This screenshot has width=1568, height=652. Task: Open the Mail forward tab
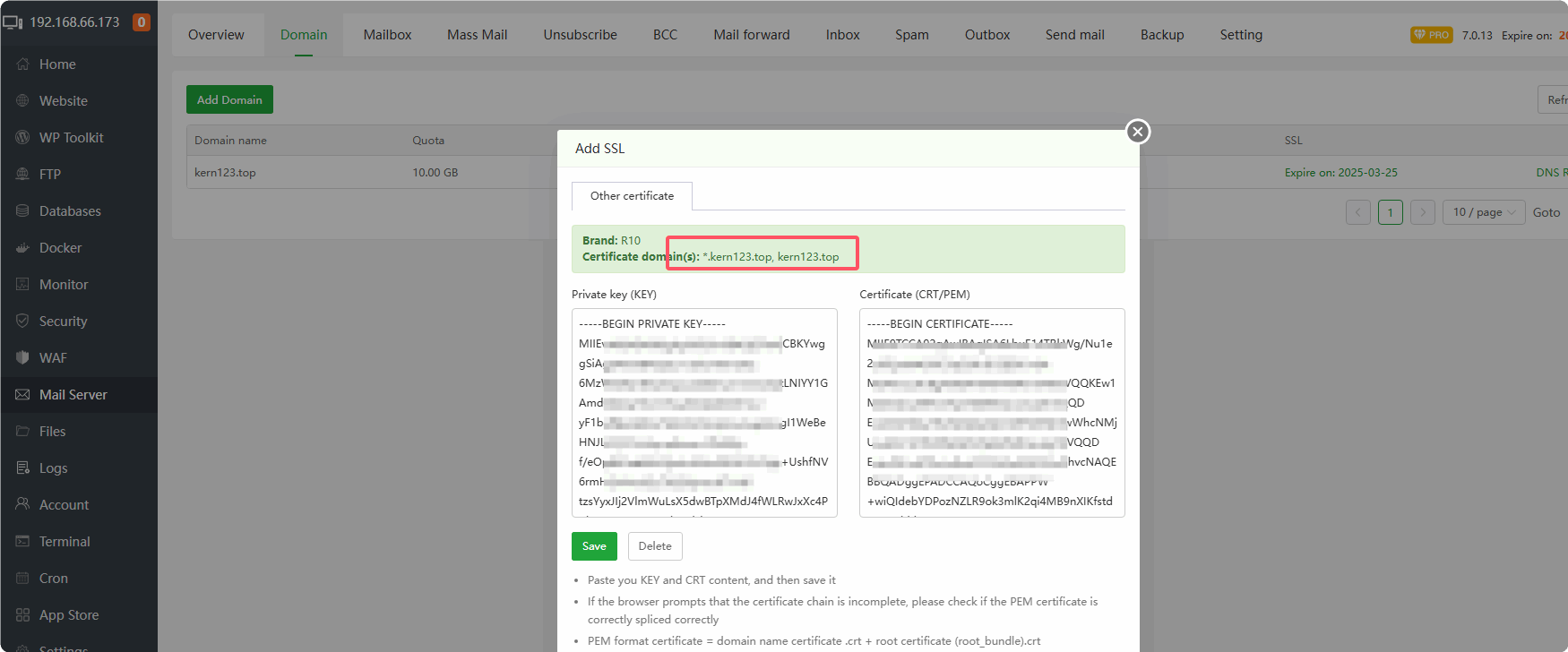pos(751,35)
